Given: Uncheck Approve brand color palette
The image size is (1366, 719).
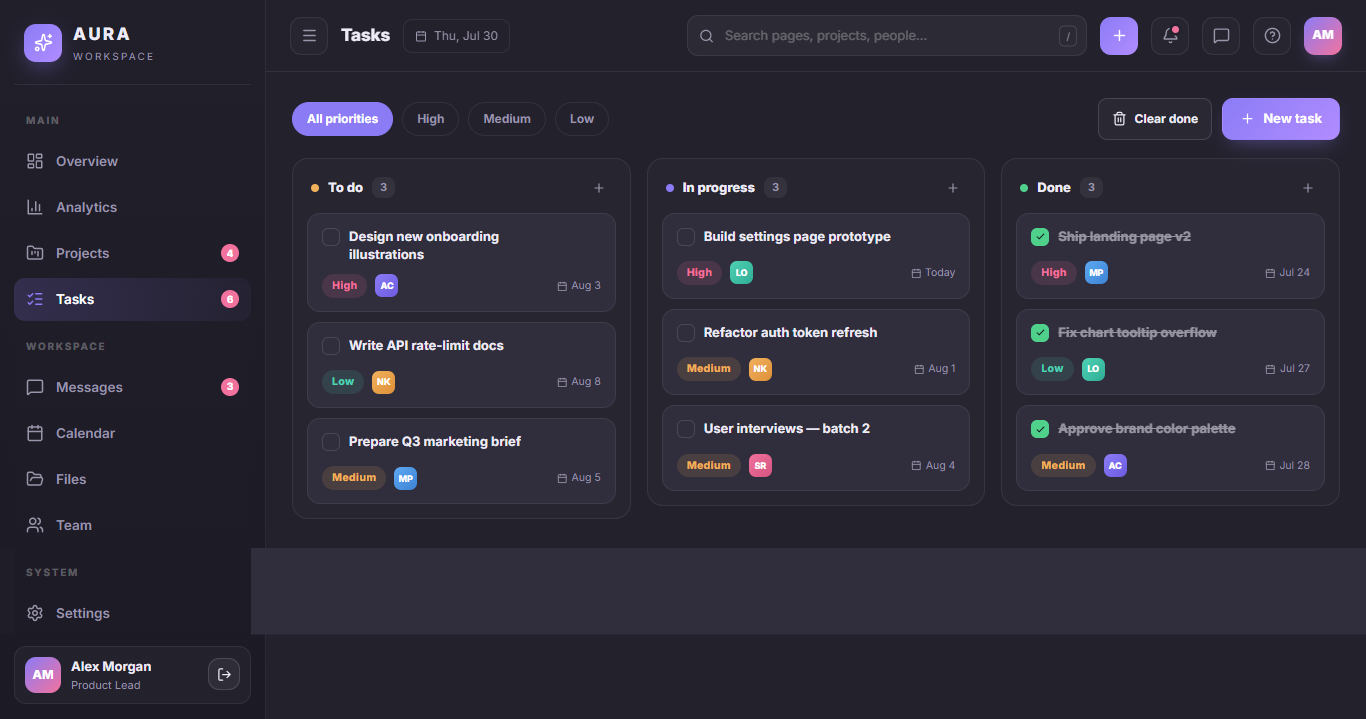Looking at the screenshot, I should click(1040, 429).
